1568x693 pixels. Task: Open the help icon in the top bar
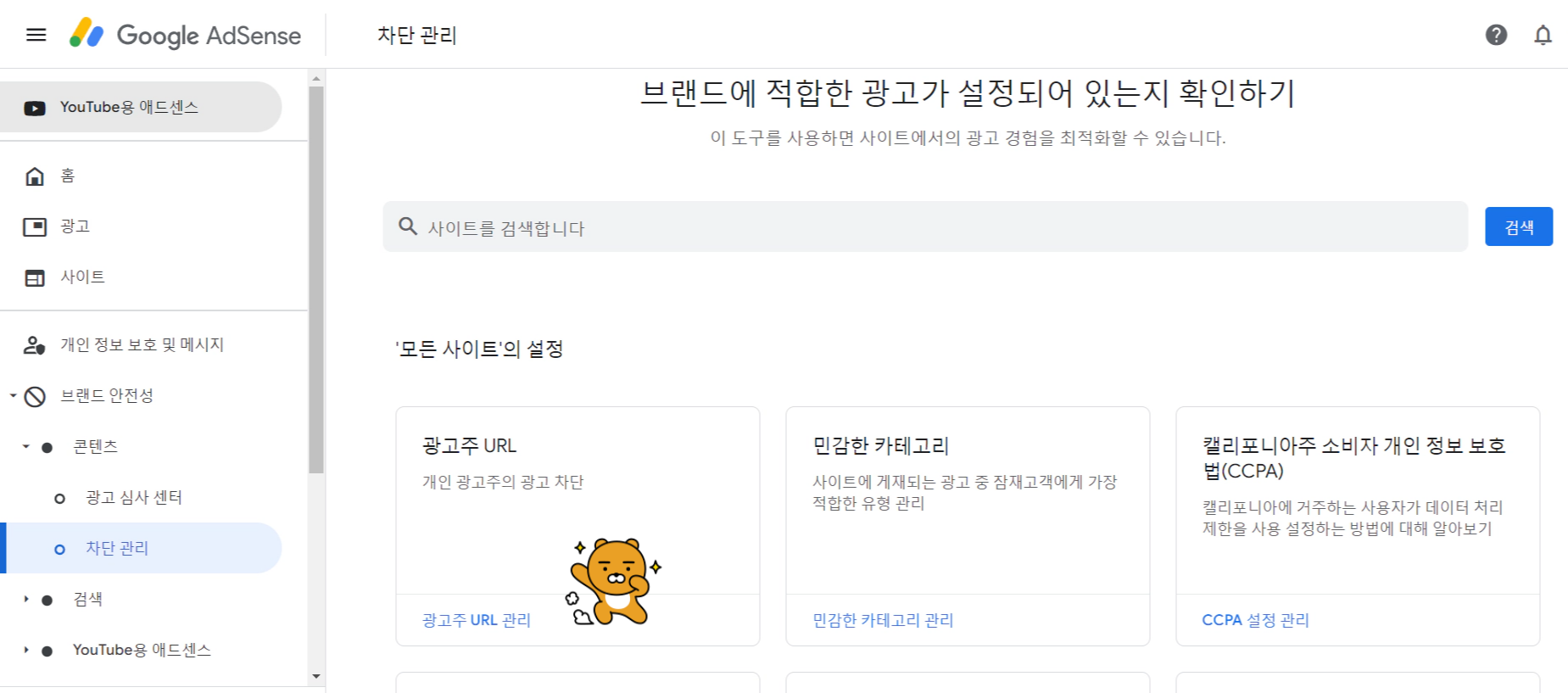click(x=1497, y=35)
